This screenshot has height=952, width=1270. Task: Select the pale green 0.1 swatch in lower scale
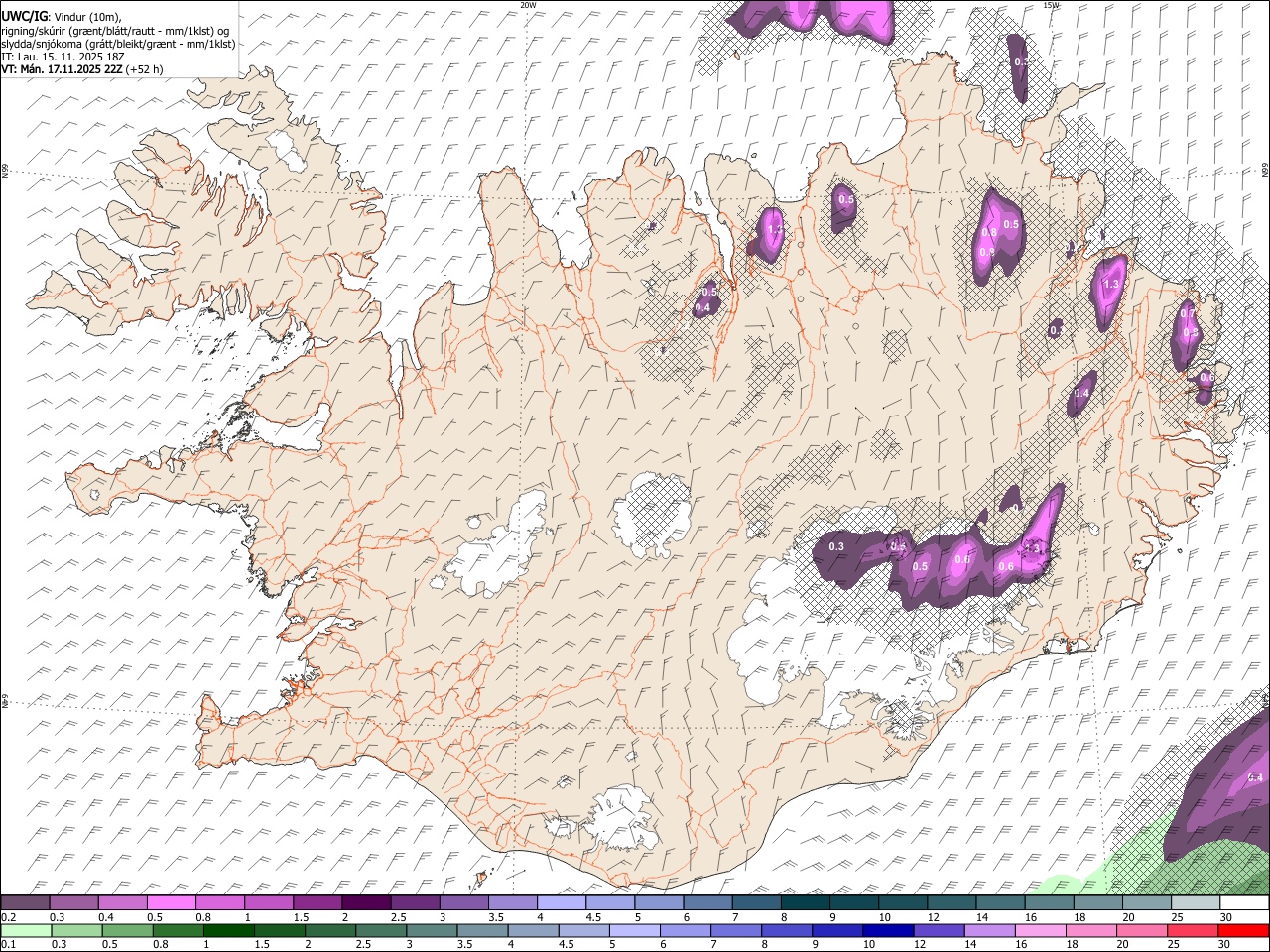tap(25, 931)
